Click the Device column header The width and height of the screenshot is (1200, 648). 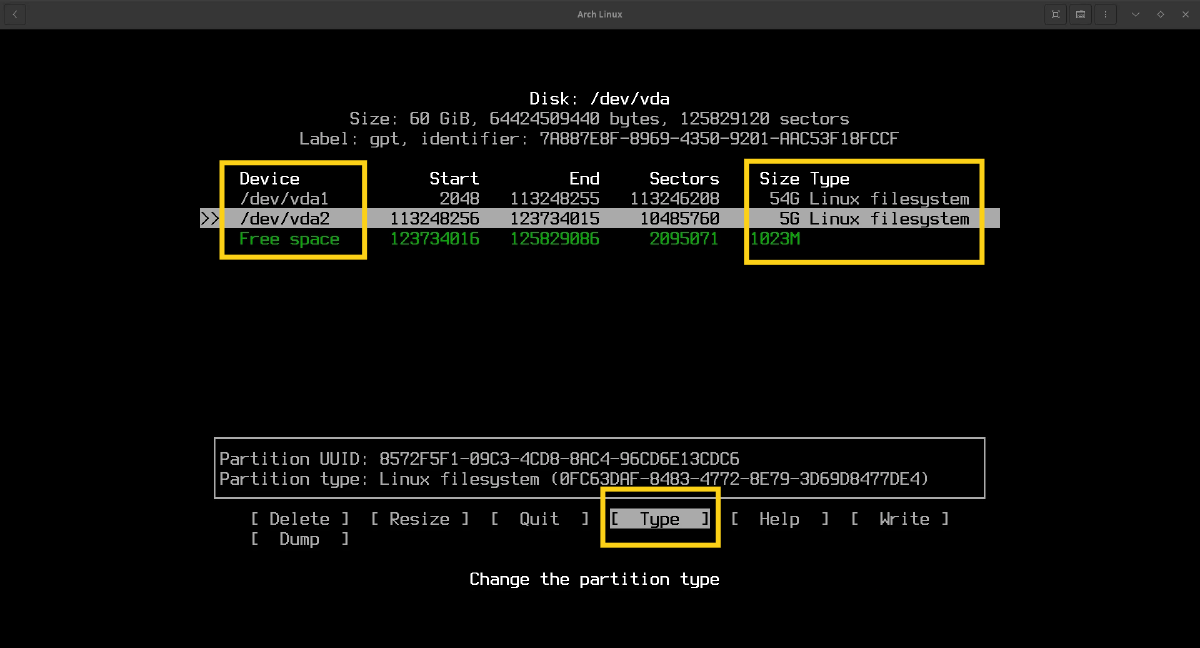click(x=269, y=179)
